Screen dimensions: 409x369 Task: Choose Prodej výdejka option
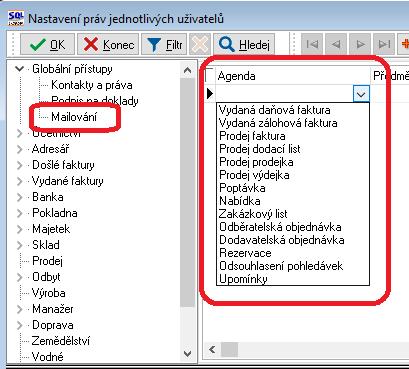point(254,175)
